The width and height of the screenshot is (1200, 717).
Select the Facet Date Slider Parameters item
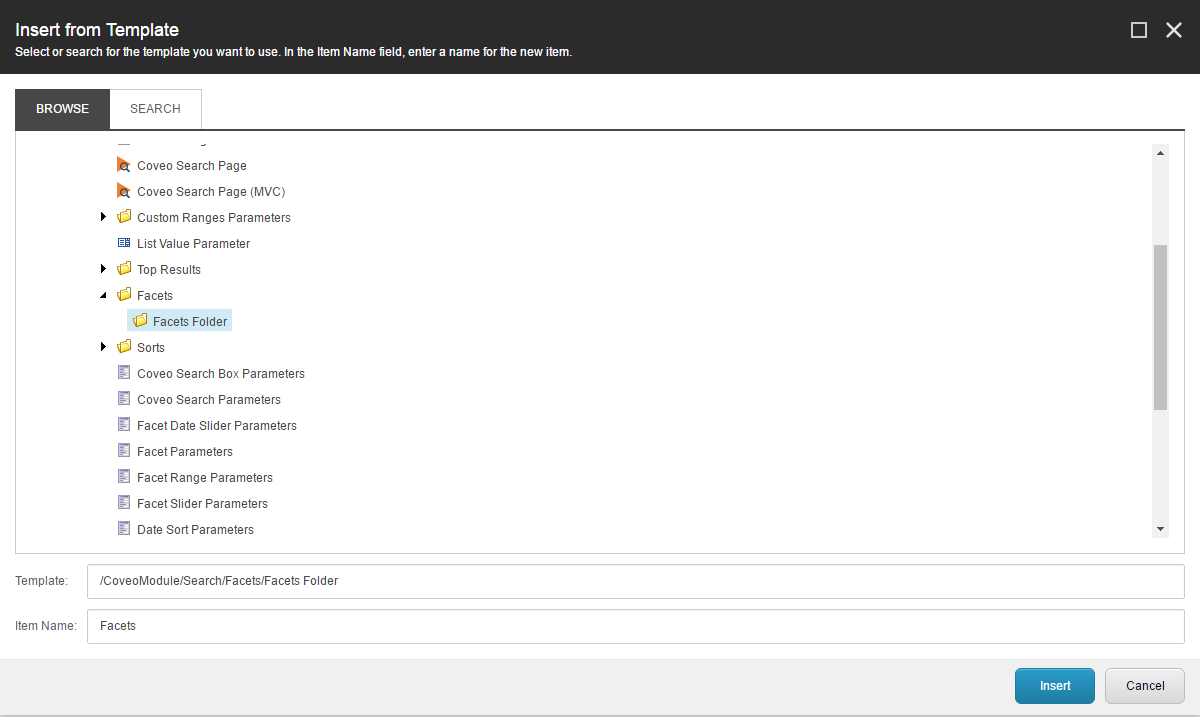pos(216,425)
